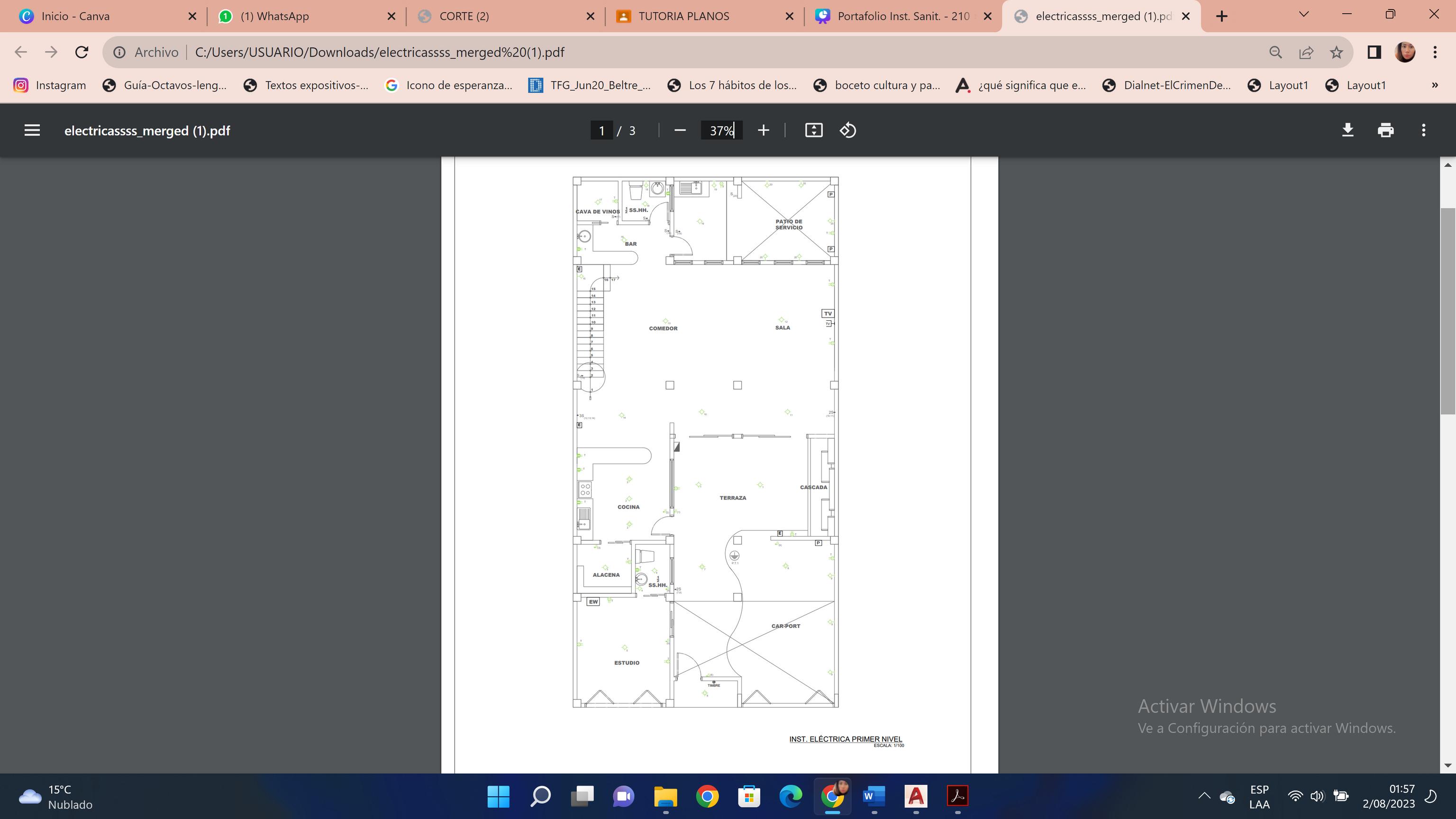Viewport: 1456px width, 819px height.
Task: Bookmark this page with star icon
Action: (1336, 53)
